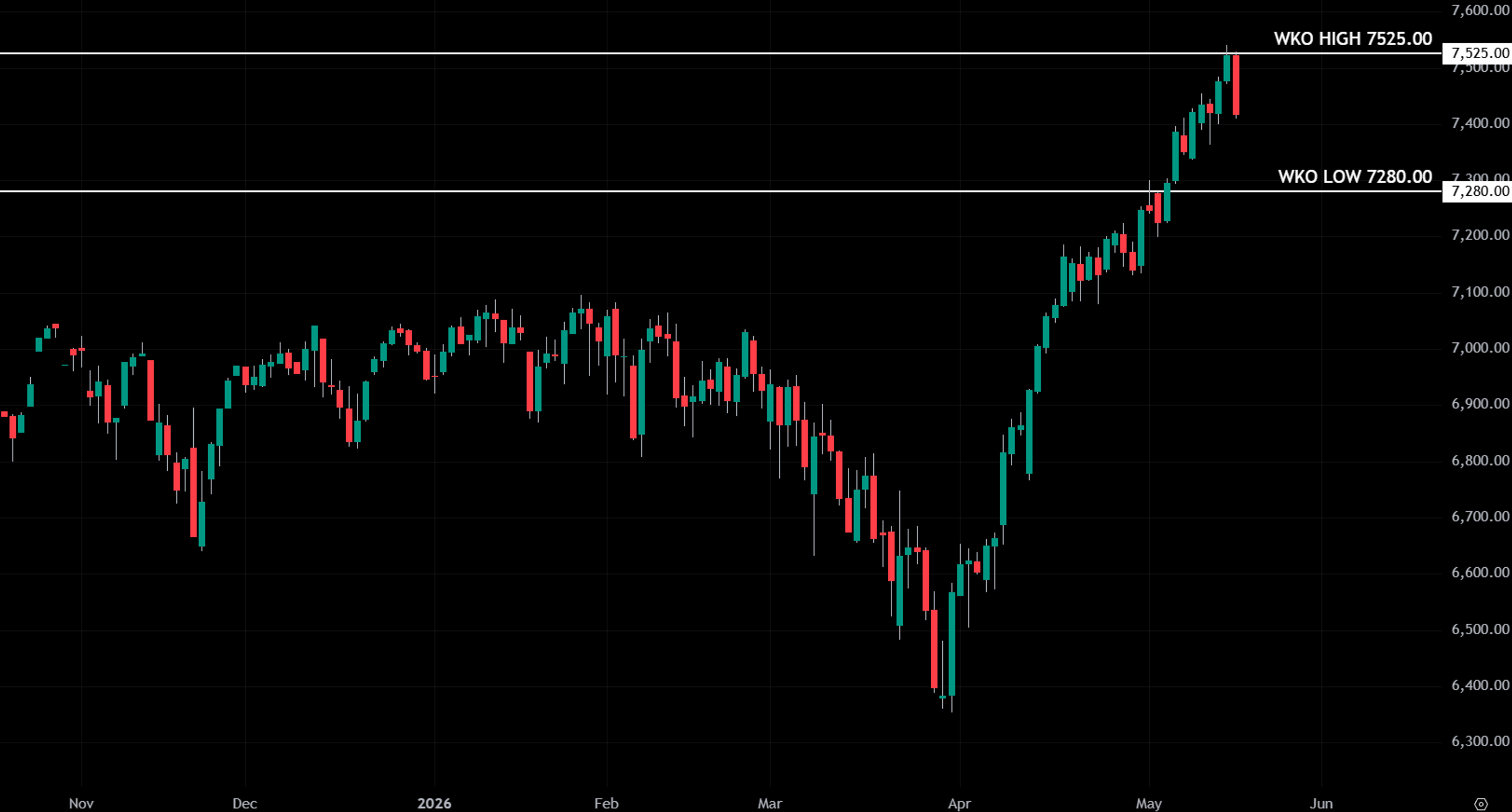Click the Mar label on time axis
Screen dimensions: 1512x812
[x=769, y=803]
